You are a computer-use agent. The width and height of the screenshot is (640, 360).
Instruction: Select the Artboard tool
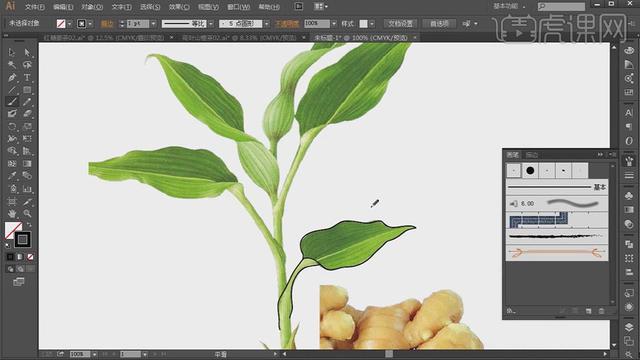(x=12, y=201)
